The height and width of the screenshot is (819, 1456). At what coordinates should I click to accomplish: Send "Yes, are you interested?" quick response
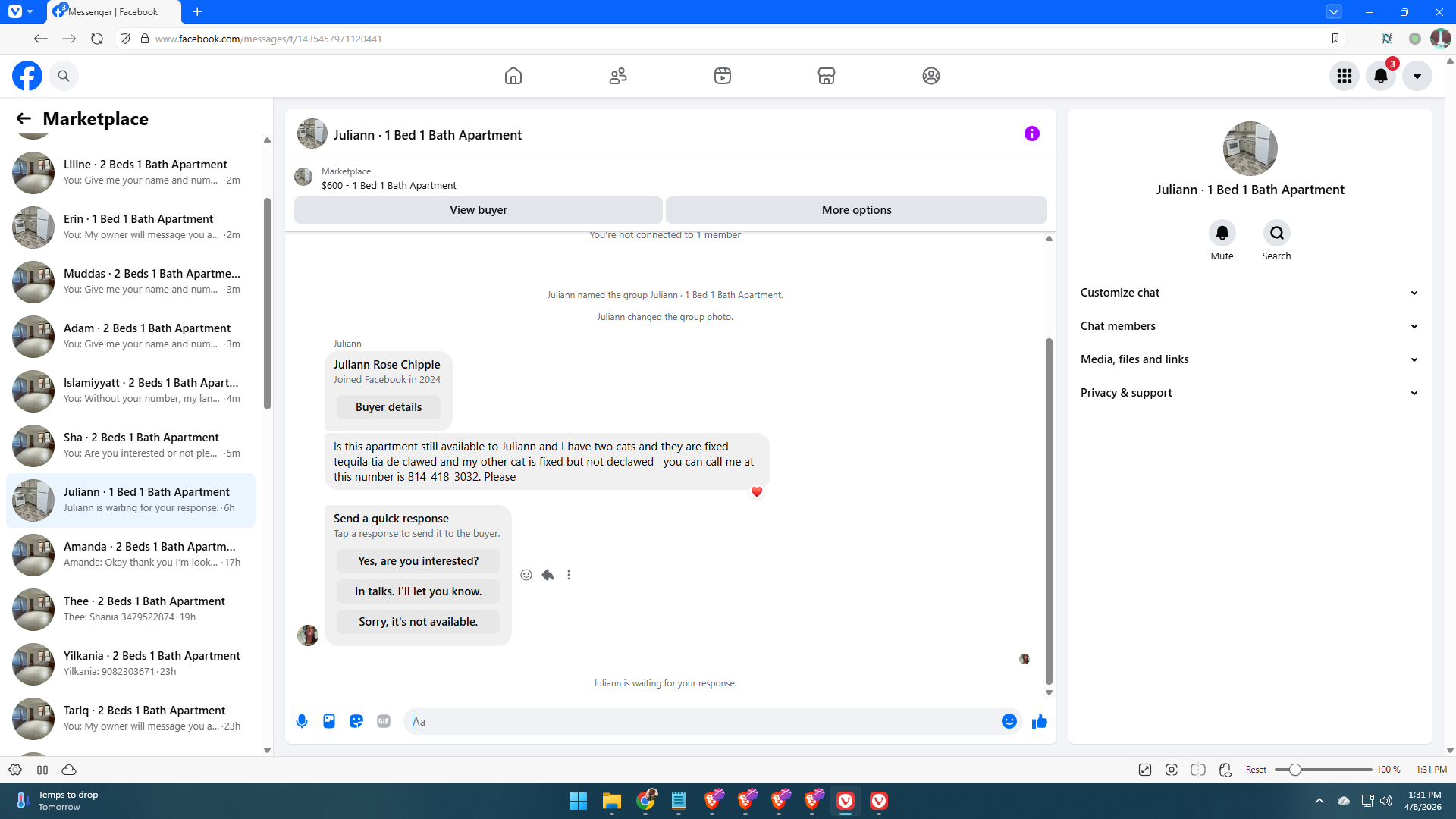[x=418, y=561]
